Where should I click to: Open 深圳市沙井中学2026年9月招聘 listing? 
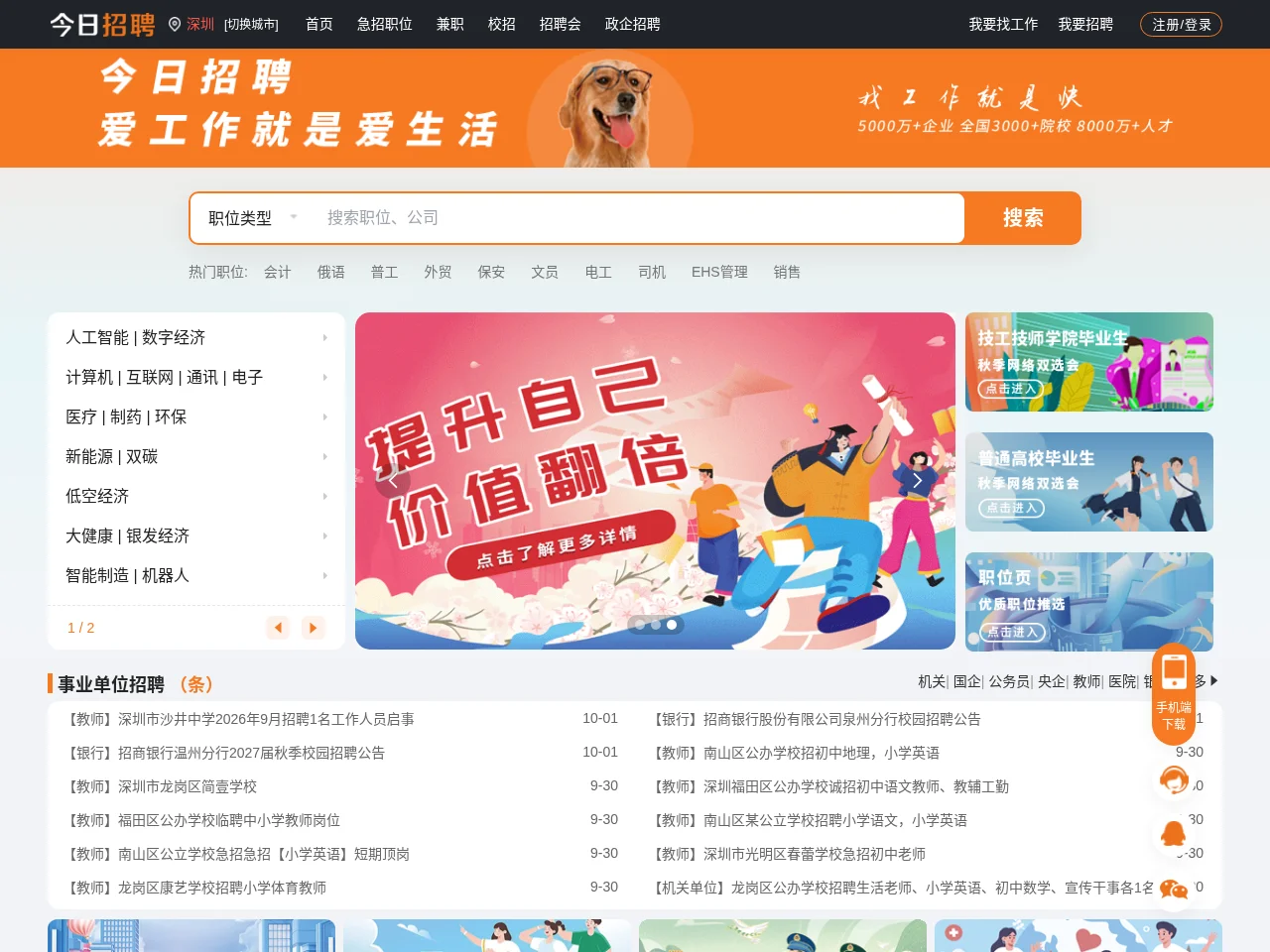pos(239,719)
